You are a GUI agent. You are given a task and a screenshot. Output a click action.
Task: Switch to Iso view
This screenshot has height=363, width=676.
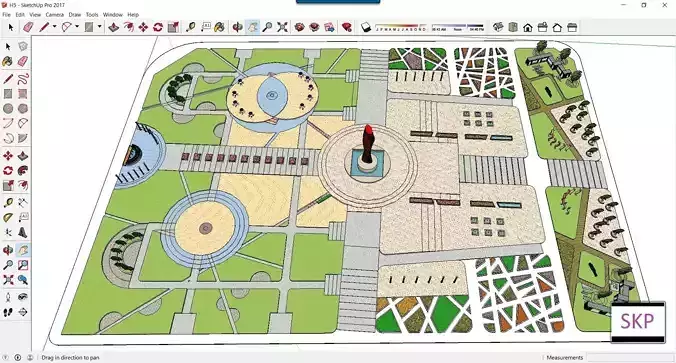point(498,27)
